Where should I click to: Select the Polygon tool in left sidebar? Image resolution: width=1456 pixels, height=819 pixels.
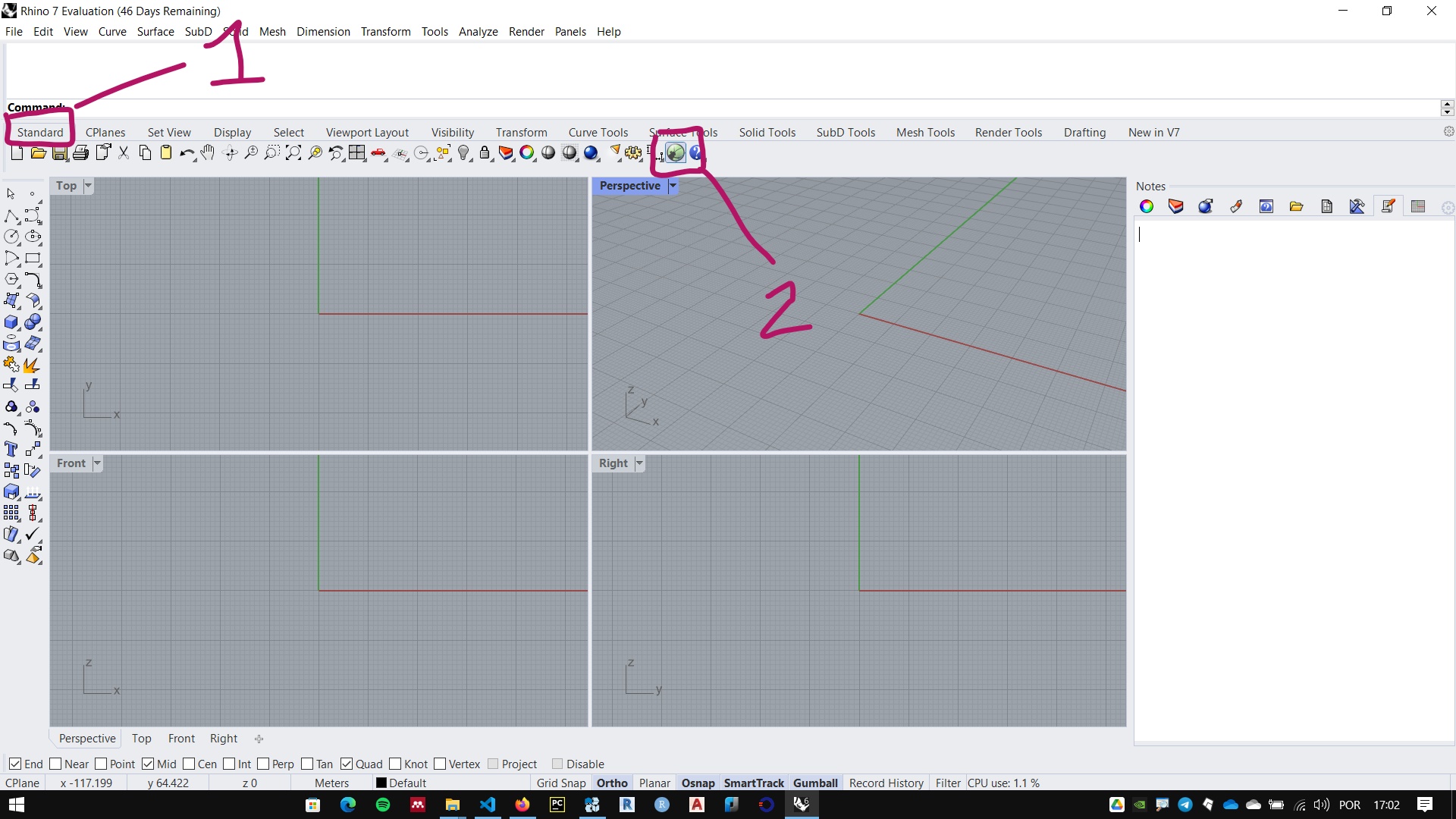[11, 280]
